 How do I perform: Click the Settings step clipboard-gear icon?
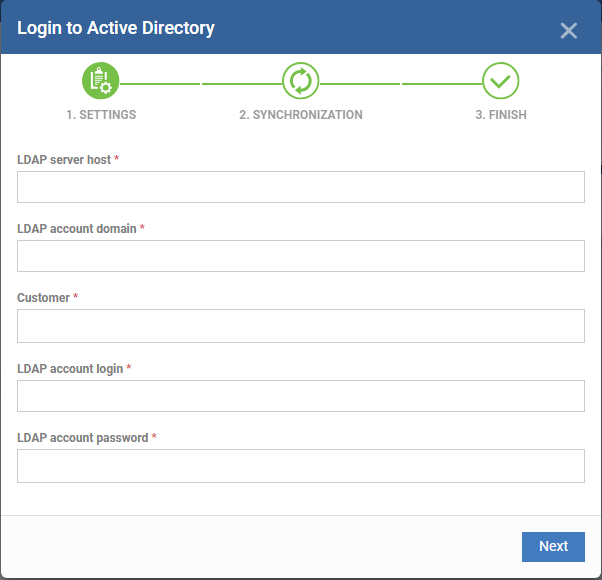tap(101, 81)
